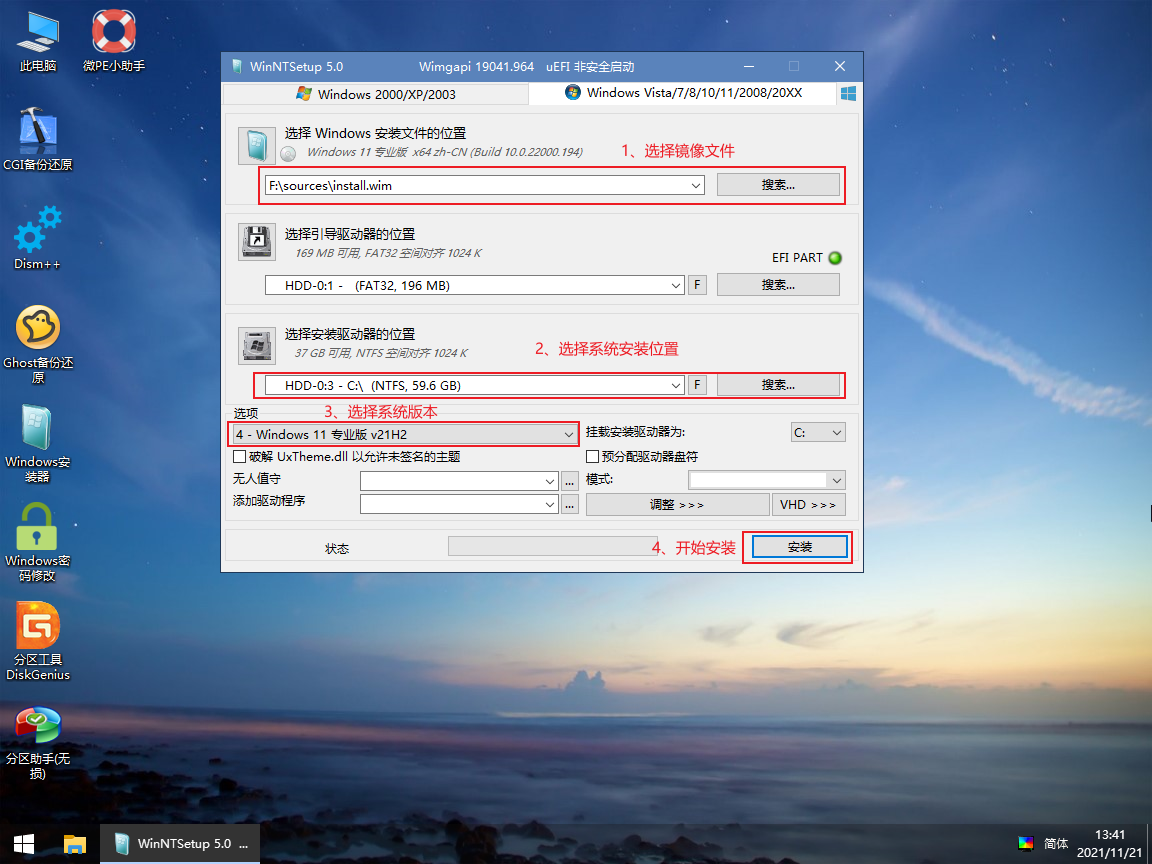The height and width of the screenshot is (864, 1152).
Task: Click the ... browse button for 添加驱动程序
Action: point(569,505)
